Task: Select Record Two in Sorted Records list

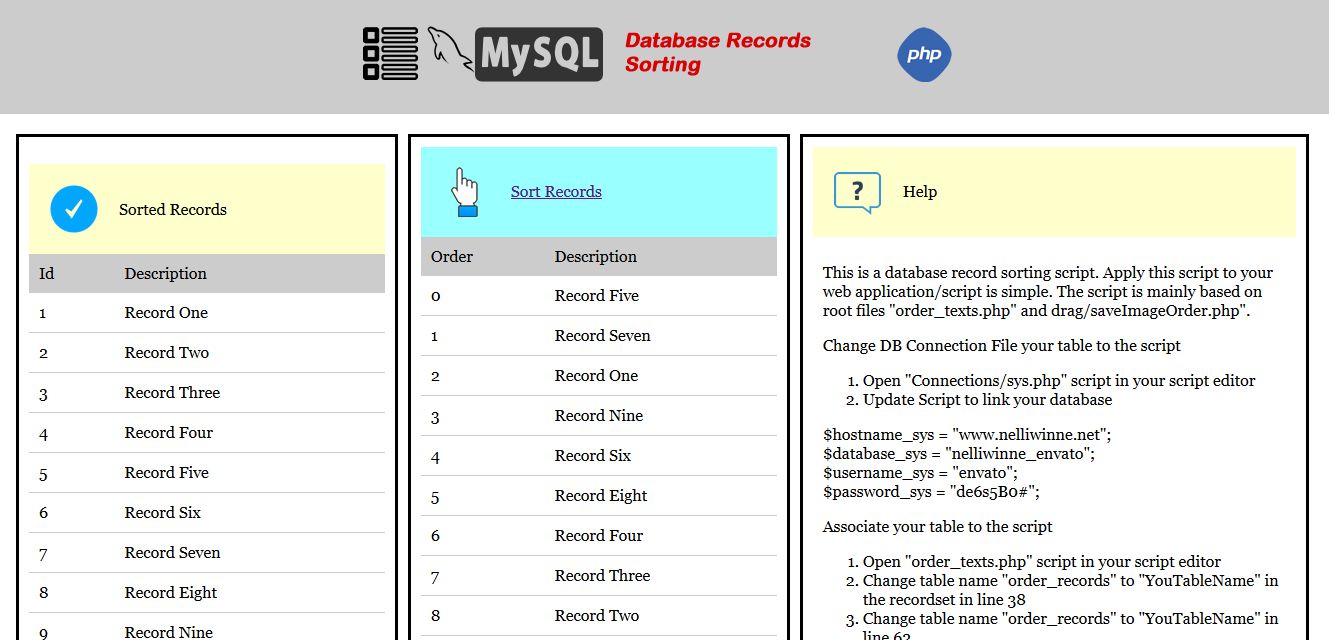Action: click(x=167, y=353)
